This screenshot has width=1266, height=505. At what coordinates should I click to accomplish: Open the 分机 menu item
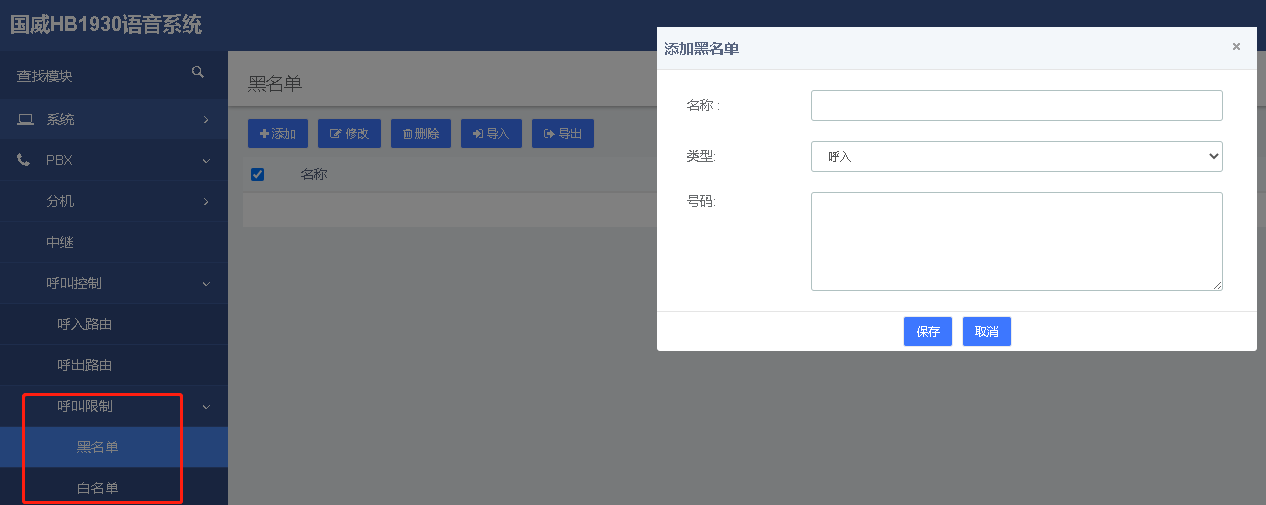(x=60, y=201)
